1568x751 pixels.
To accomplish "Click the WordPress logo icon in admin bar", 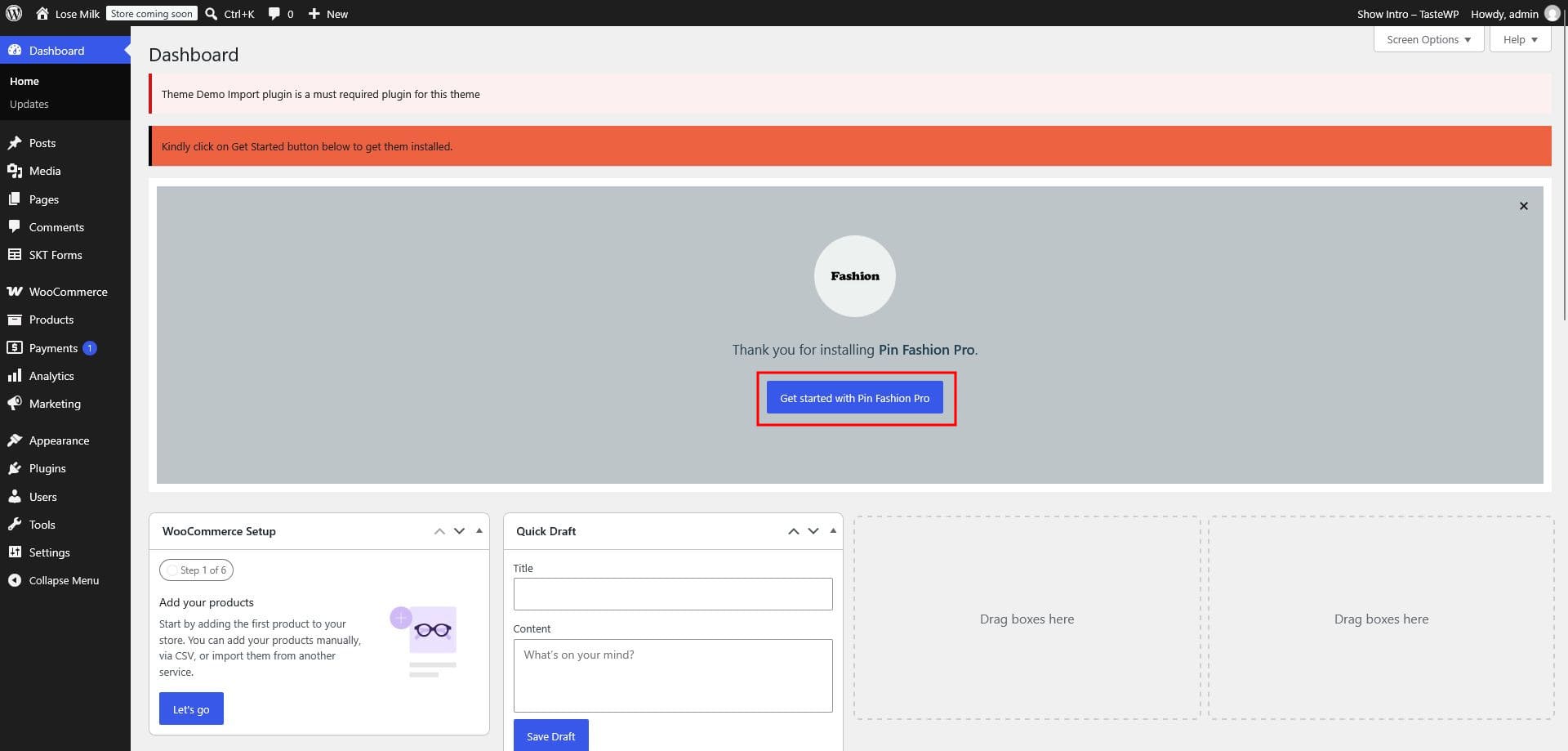I will [14, 14].
